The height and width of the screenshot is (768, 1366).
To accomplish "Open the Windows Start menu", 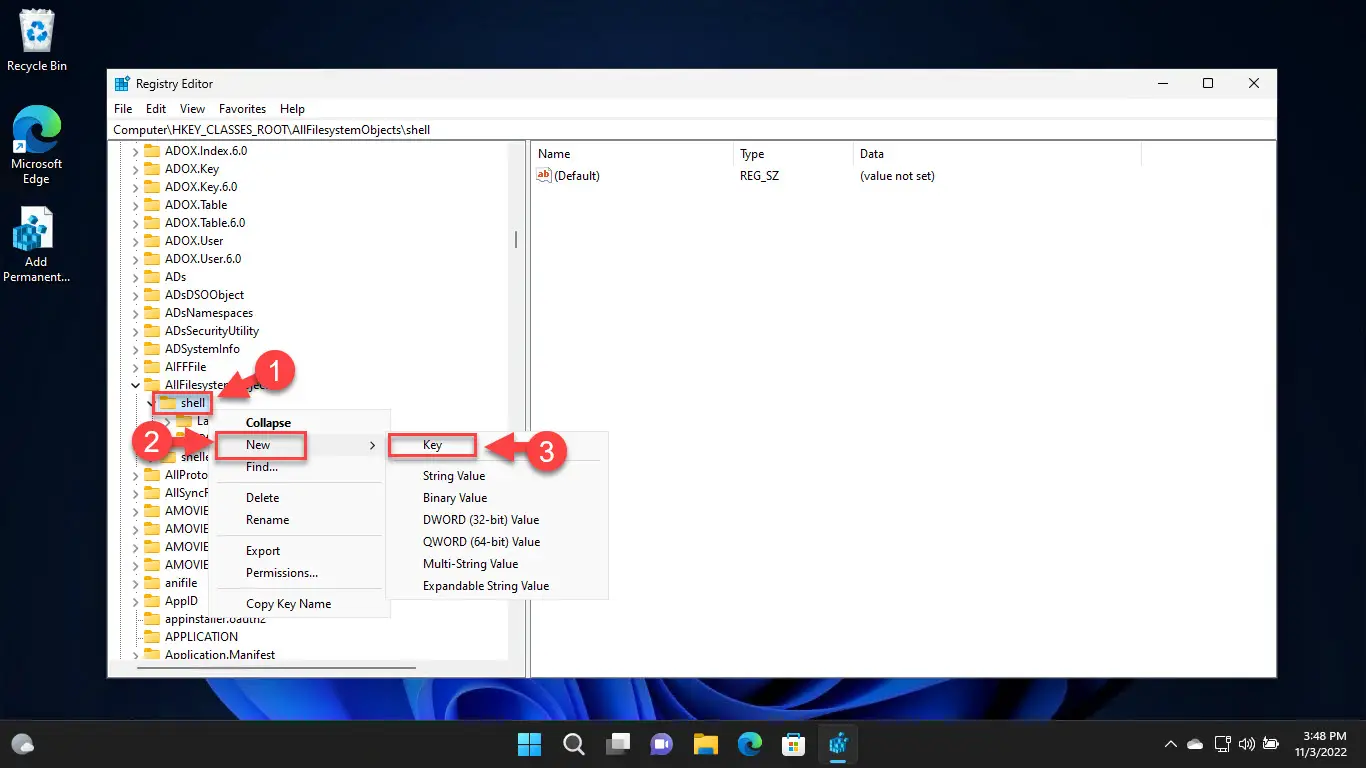I will [x=529, y=744].
